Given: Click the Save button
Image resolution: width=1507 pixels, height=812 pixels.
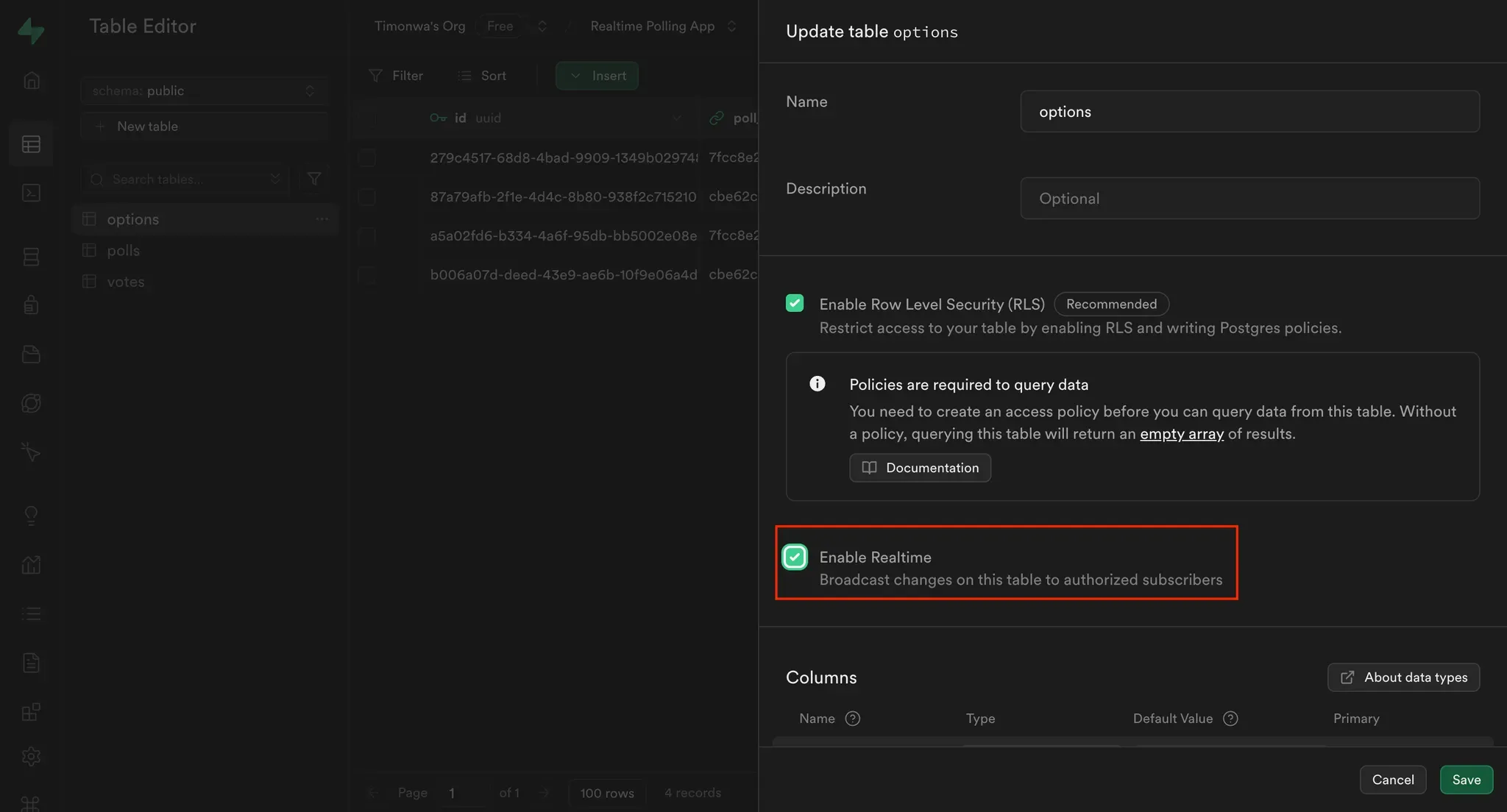Looking at the screenshot, I should tap(1466, 780).
